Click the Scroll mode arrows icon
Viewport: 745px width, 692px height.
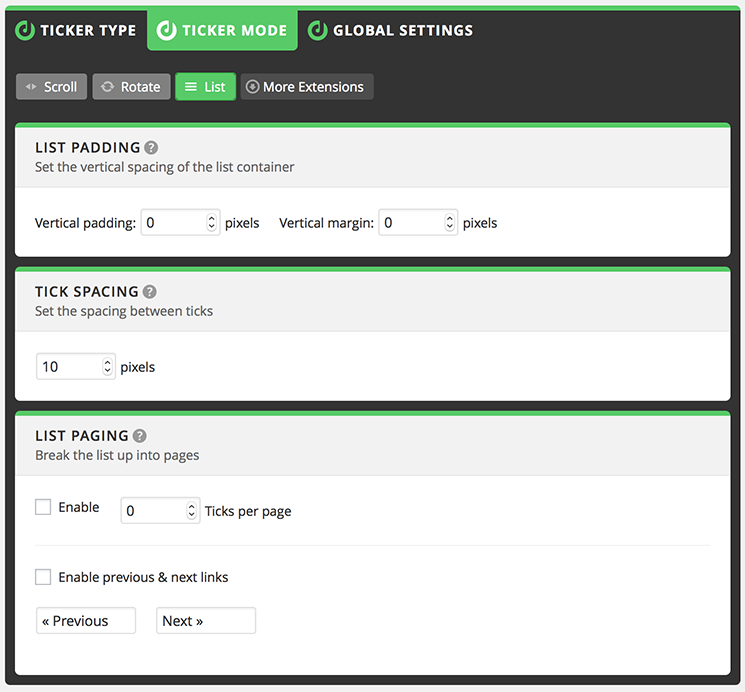(x=31, y=87)
